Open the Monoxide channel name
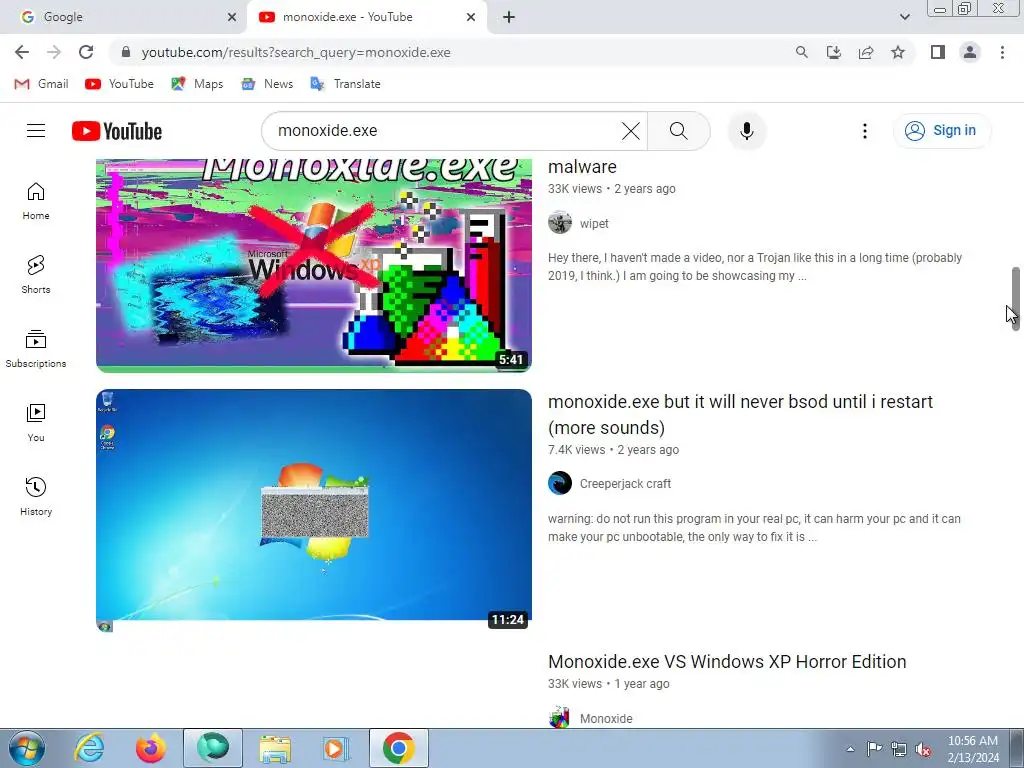Image resolution: width=1024 pixels, height=768 pixels. (605, 718)
